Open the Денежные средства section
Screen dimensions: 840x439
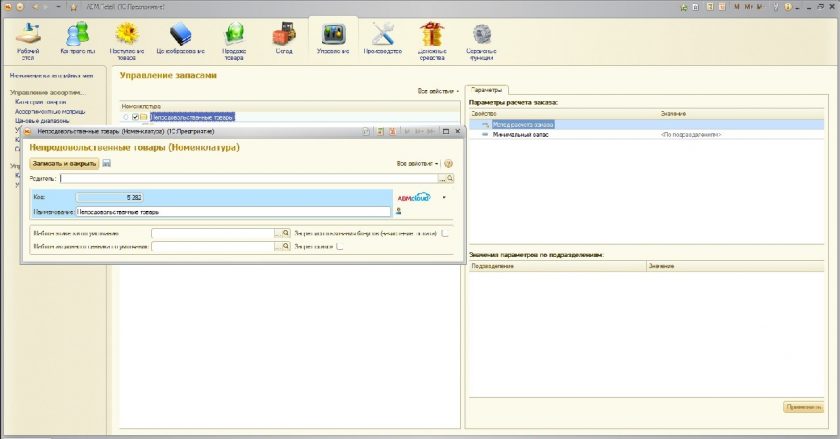[432, 41]
